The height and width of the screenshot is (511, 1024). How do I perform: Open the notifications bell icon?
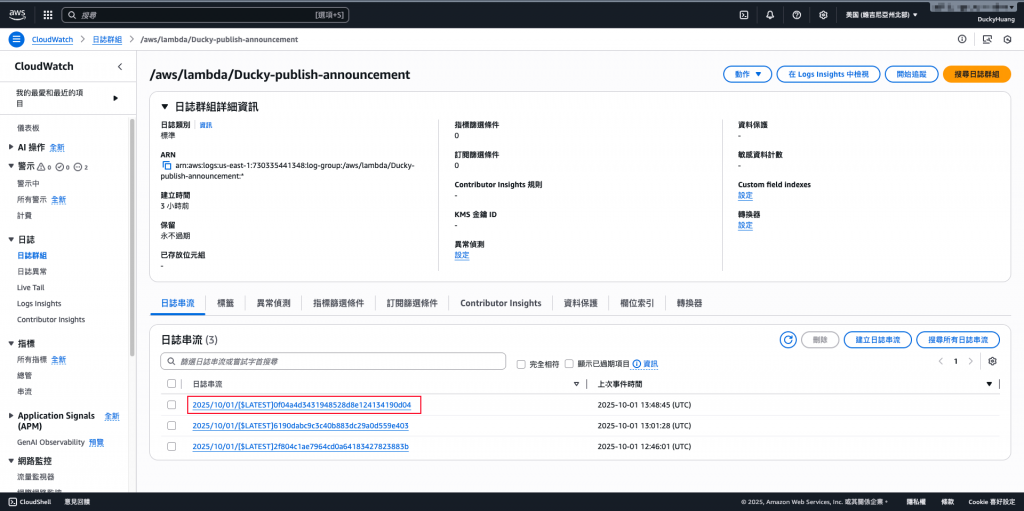[x=770, y=14]
